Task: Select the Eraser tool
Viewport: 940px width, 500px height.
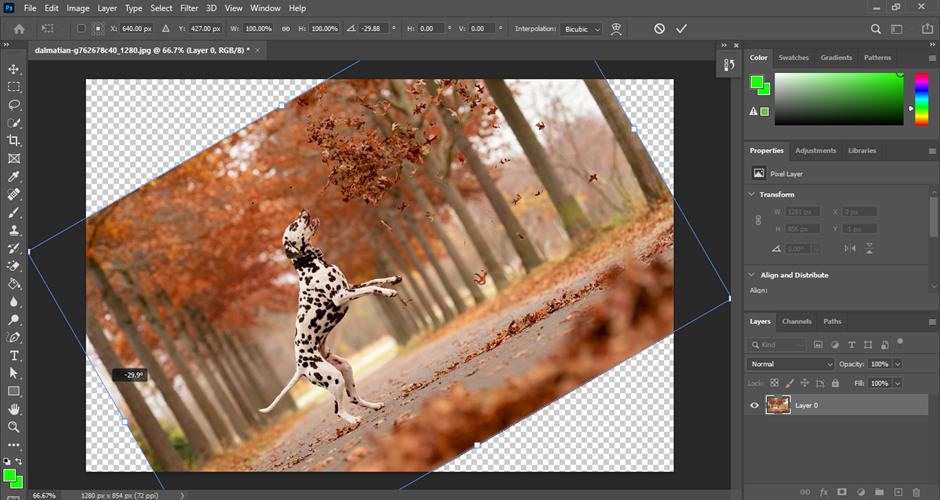Action: click(13, 266)
